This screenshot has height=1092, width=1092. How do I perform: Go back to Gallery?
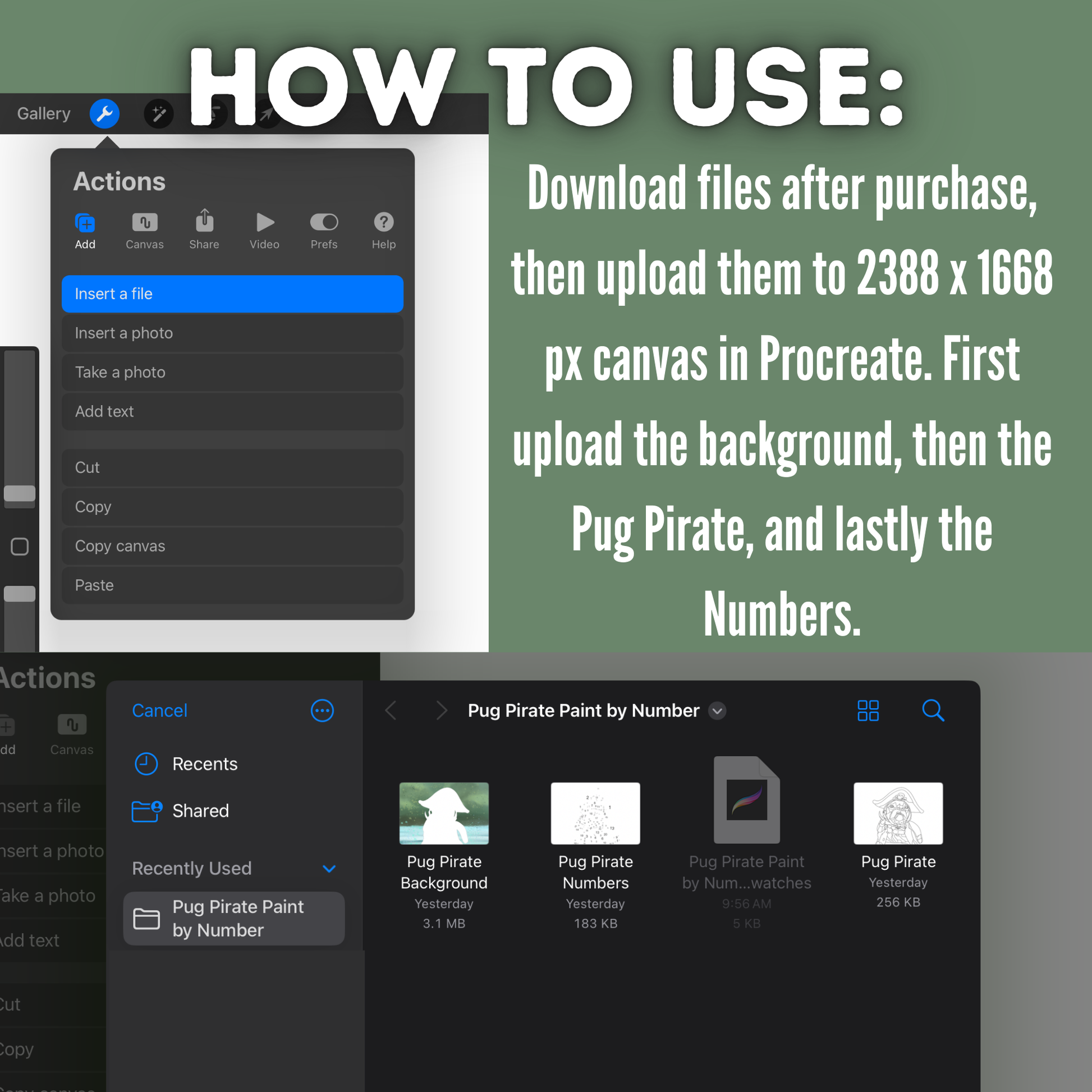tap(44, 113)
